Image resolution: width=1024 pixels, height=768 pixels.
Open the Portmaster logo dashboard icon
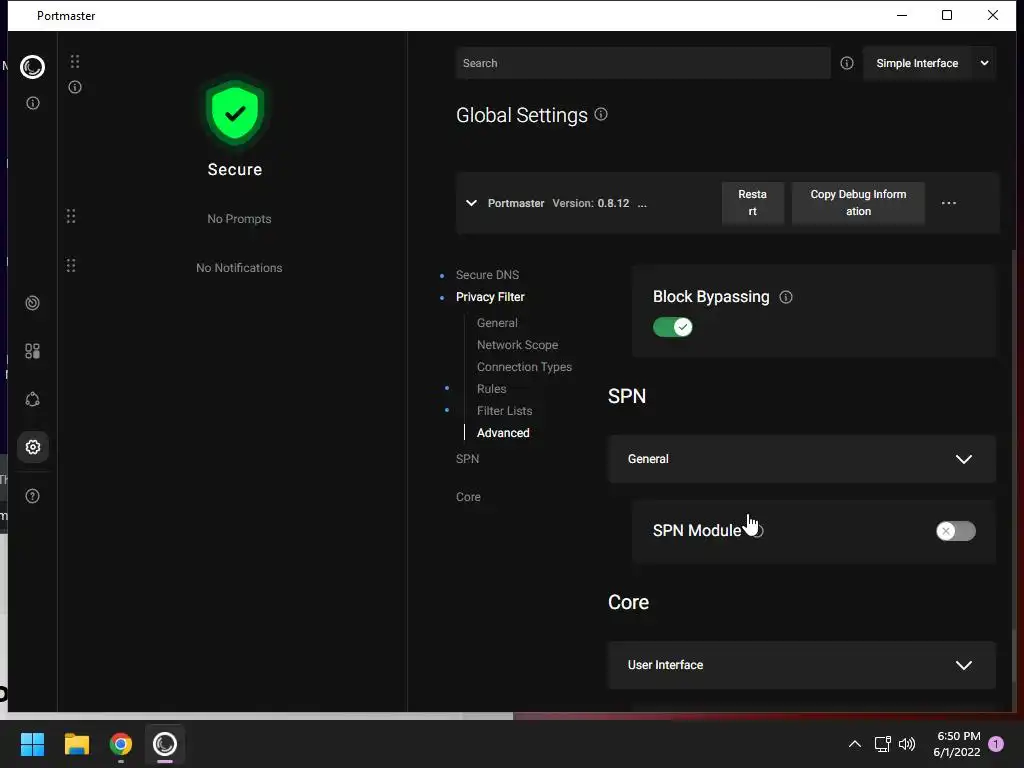click(32, 67)
